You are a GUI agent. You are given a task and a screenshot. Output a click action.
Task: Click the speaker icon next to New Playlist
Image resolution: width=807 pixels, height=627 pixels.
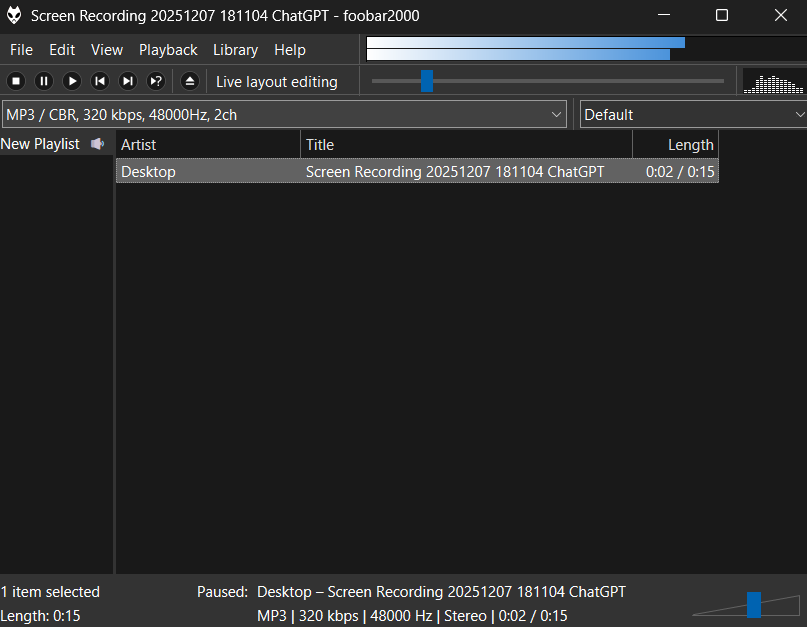coord(97,144)
